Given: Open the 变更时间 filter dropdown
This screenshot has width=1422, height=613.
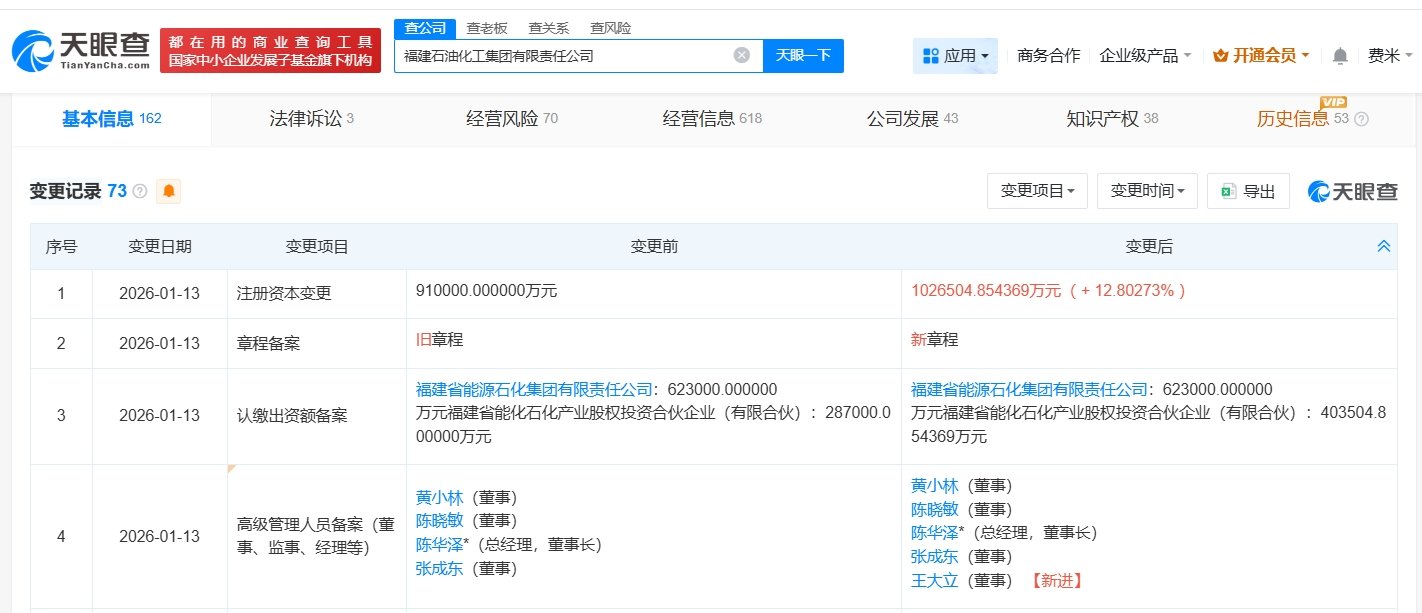Looking at the screenshot, I should pyautogui.click(x=1147, y=191).
